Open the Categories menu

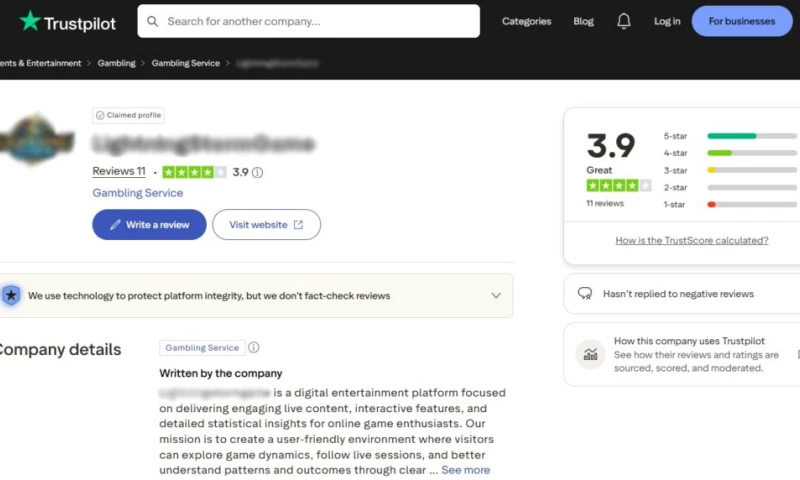[526, 21]
